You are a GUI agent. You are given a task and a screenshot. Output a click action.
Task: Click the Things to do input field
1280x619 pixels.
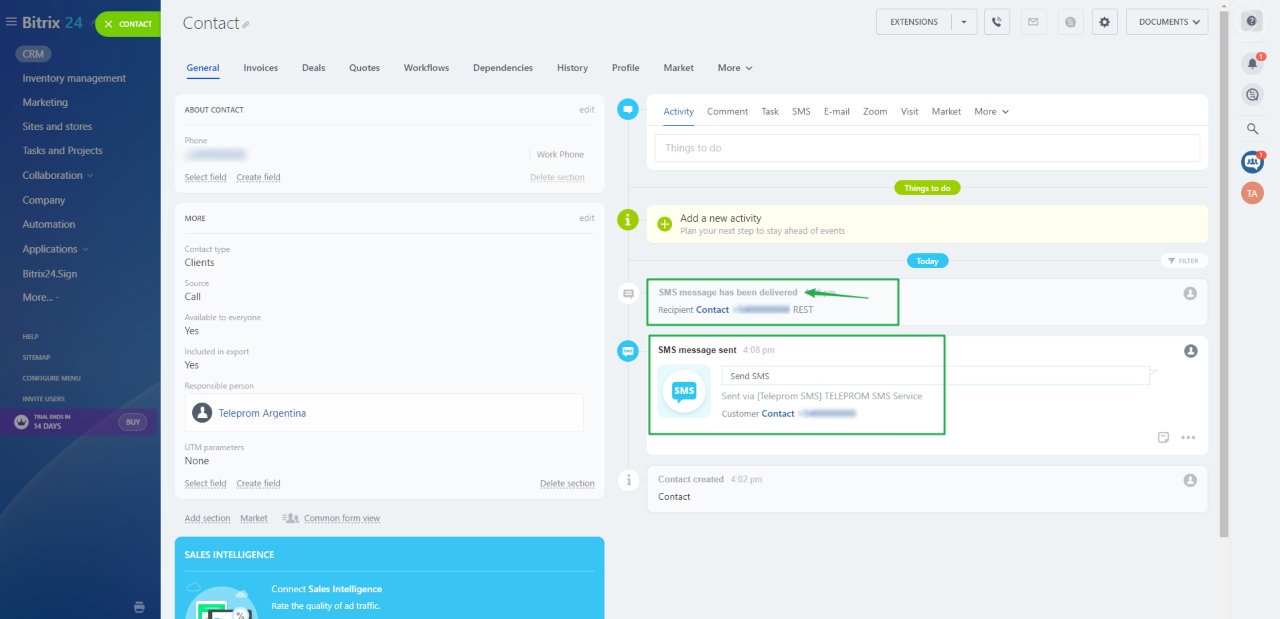click(926, 148)
